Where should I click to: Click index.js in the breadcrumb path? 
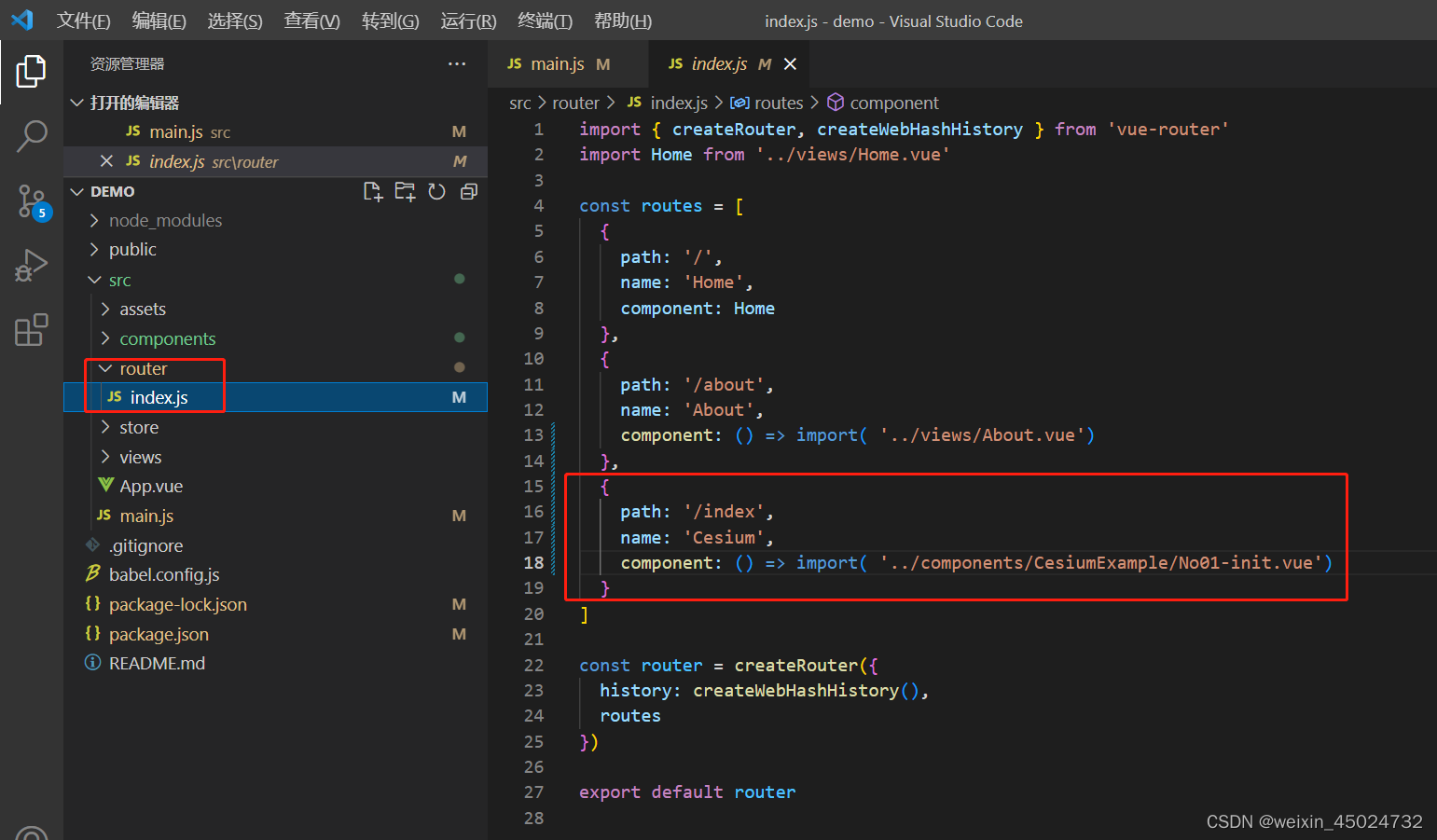tap(679, 103)
